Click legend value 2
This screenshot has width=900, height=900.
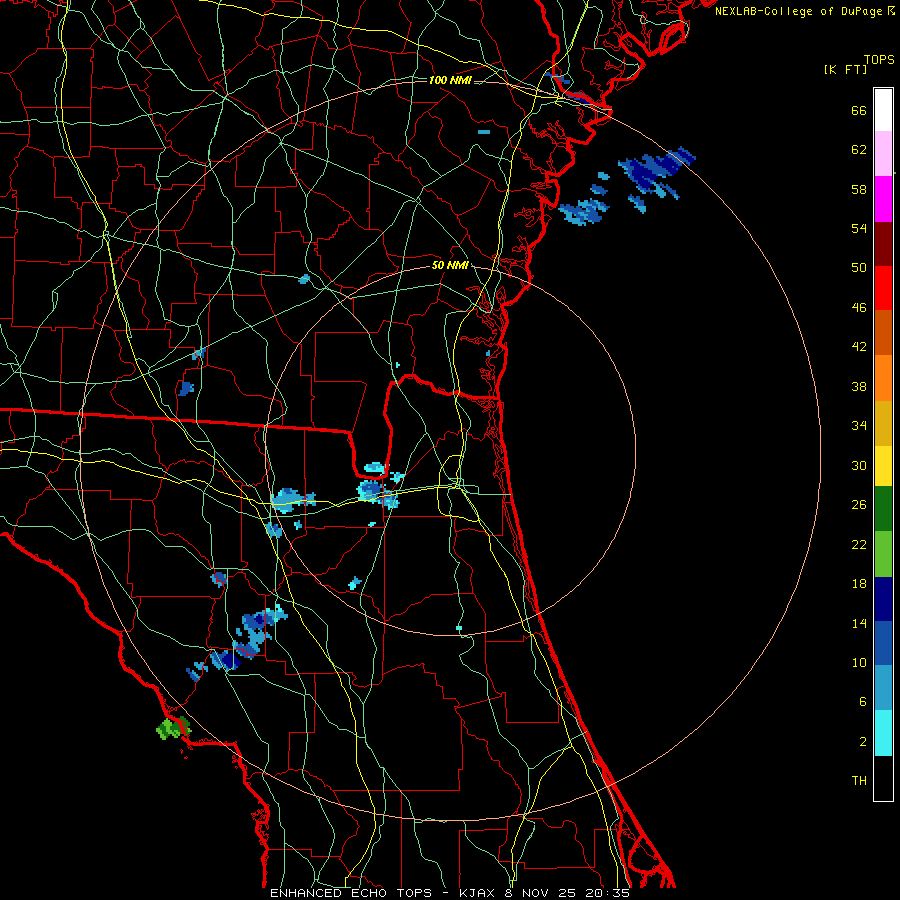point(863,742)
